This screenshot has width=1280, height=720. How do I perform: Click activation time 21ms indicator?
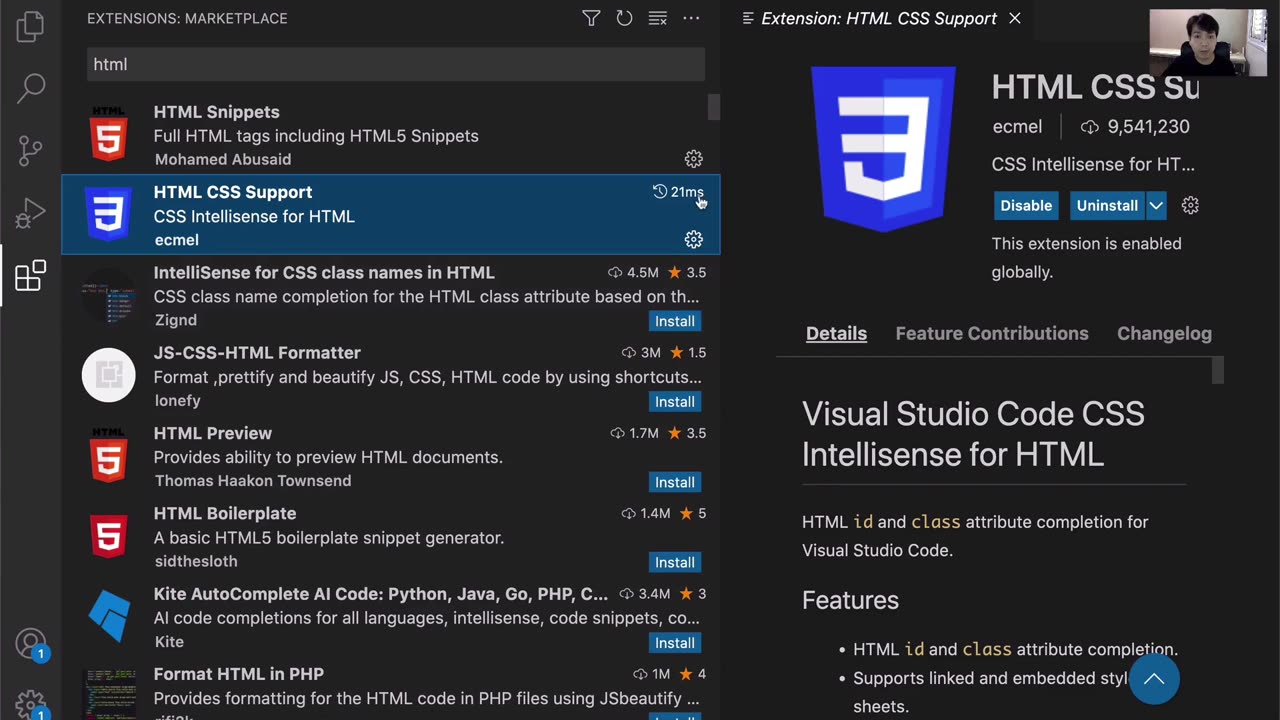pyautogui.click(x=678, y=192)
